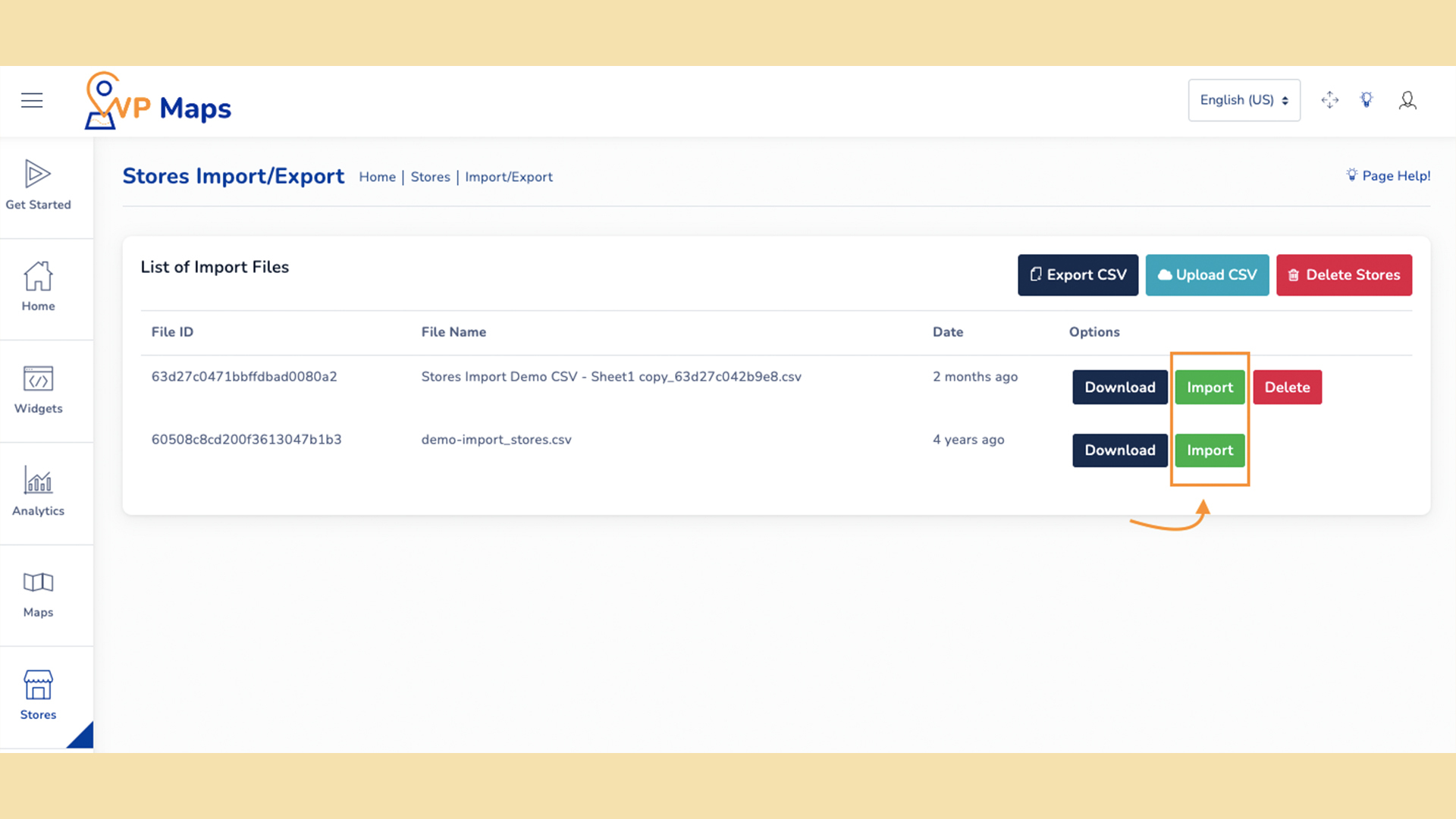Open the English (US) language dropdown

[x=1244, y=99]
